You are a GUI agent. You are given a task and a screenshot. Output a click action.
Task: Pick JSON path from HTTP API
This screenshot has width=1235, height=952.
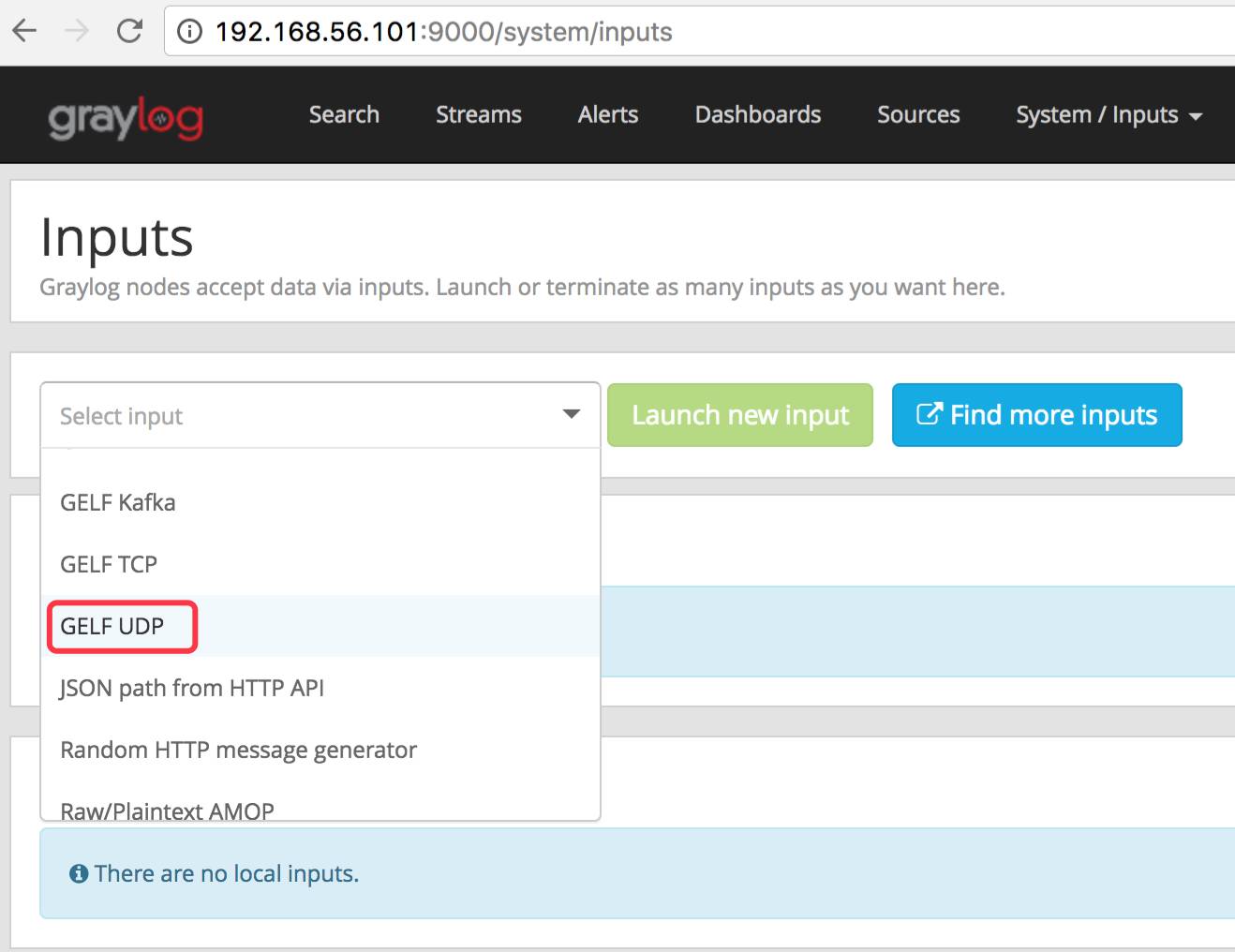(320, 688)
